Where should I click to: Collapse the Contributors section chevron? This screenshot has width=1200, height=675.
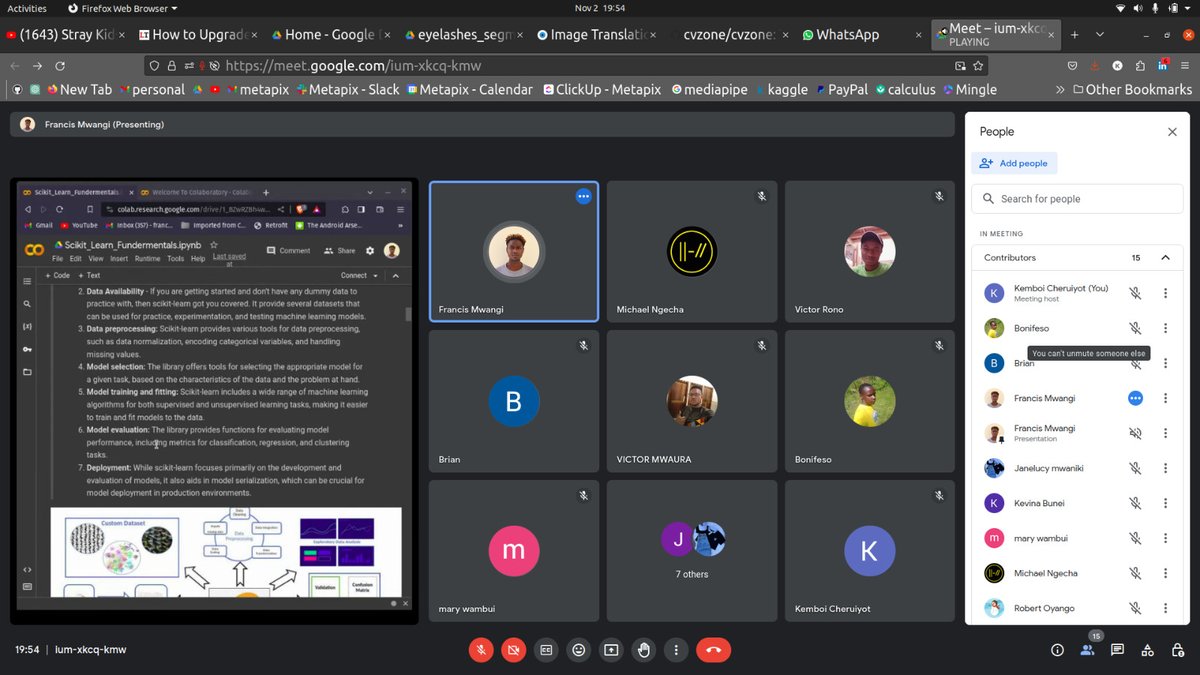click(x=1165, y=258)
